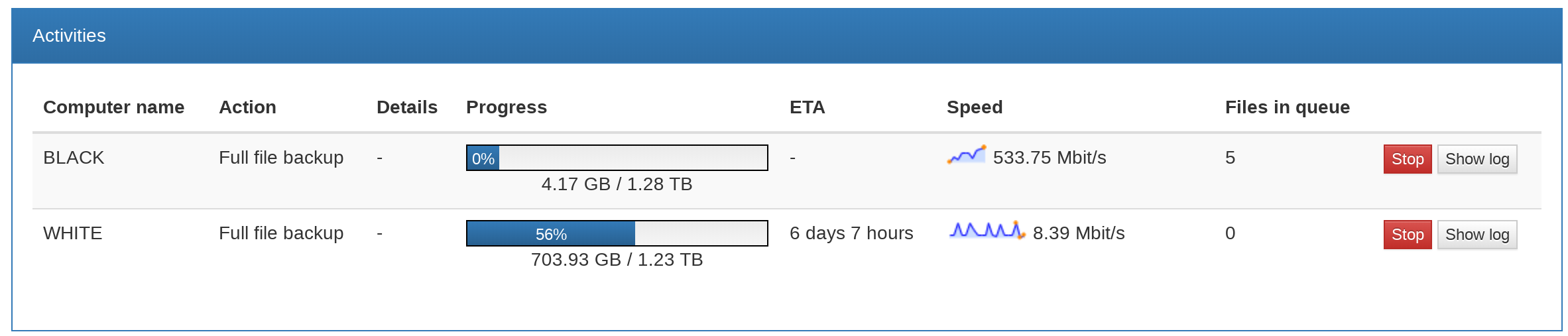Select the ETA column header

808,107
